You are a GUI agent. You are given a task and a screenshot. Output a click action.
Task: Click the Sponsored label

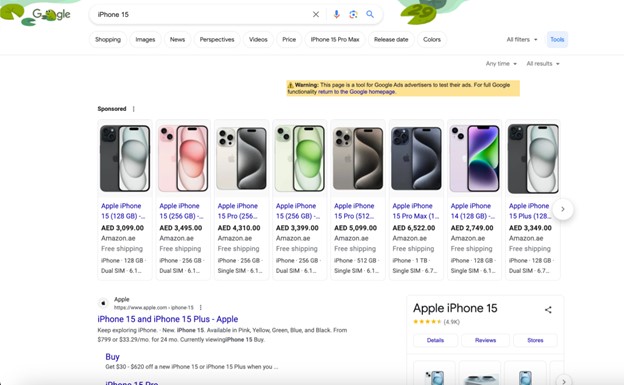click(x=112, y=109)
